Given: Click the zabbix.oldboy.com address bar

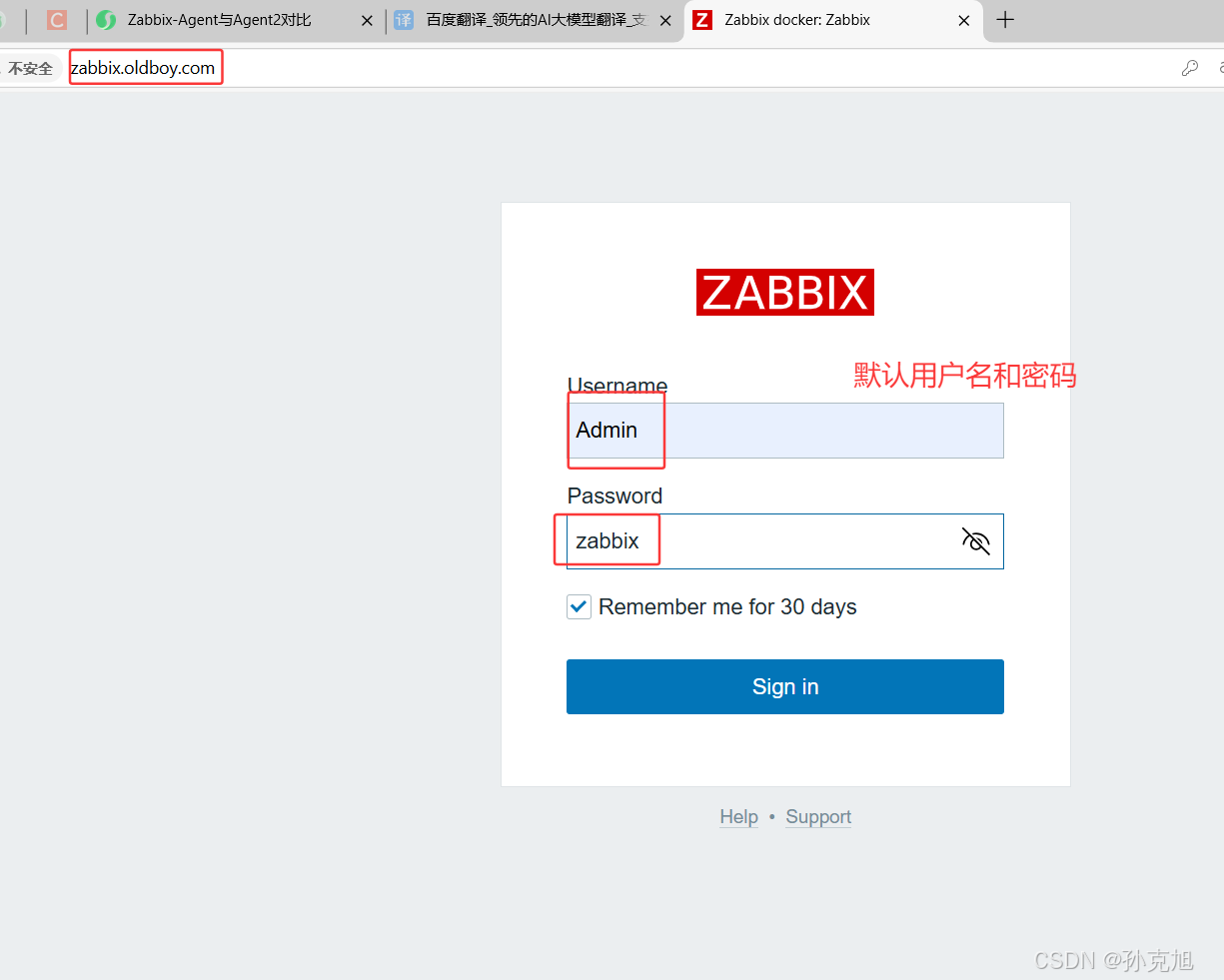Looking at the screenshot, I should click(x=143, y=68).
